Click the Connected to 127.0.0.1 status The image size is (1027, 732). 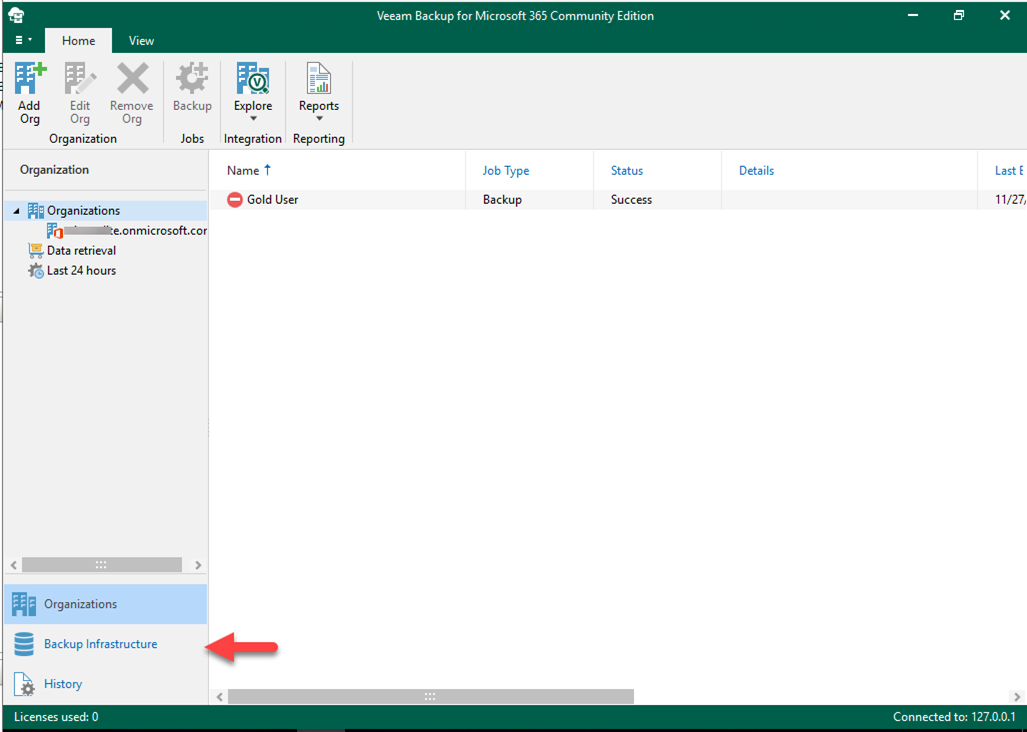coord(954,717)
